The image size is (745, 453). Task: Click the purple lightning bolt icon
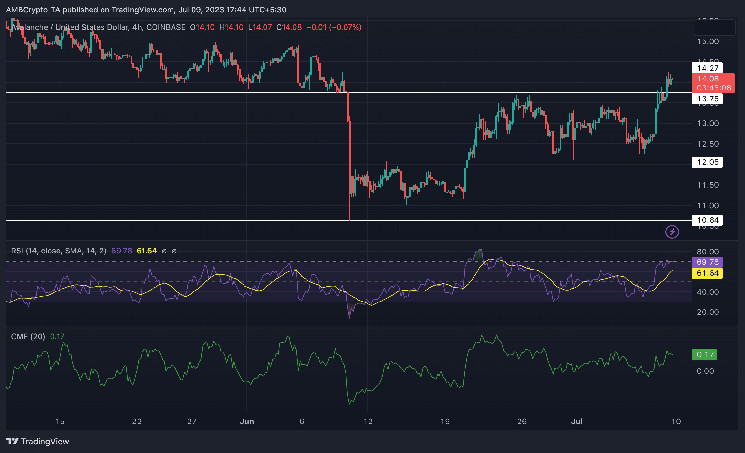672,232
